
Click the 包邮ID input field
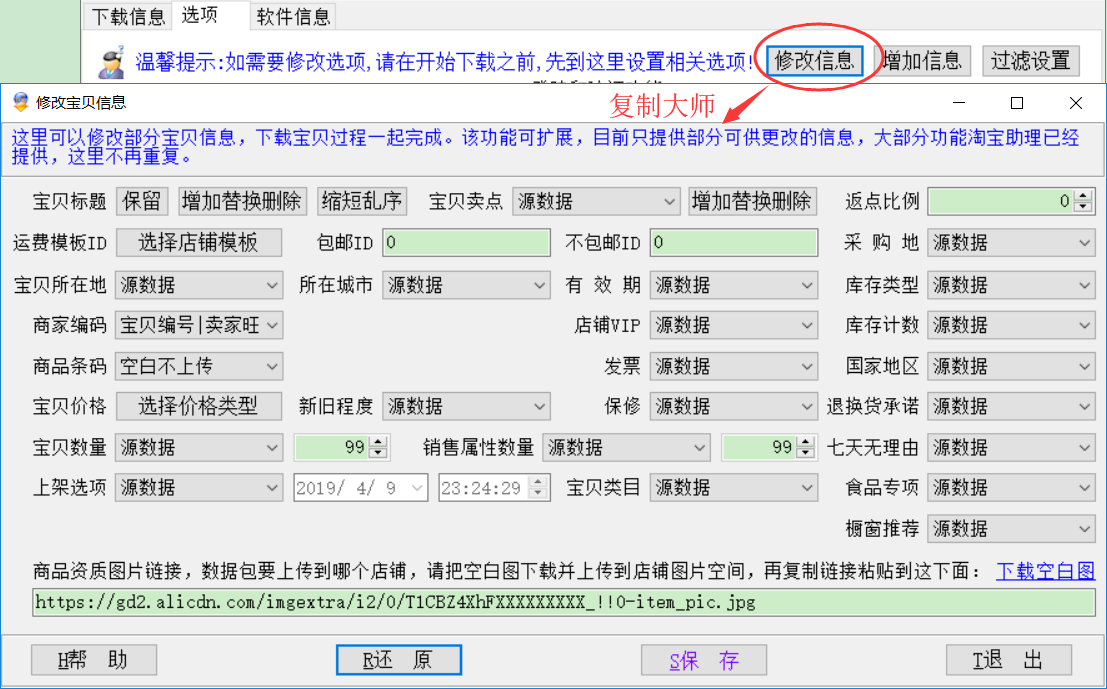pyautogui.click(x=466, y=243)
